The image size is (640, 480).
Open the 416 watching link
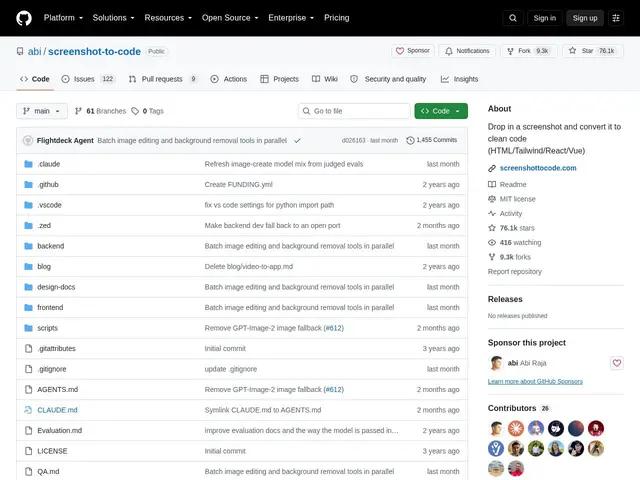(x=514, y=242)
